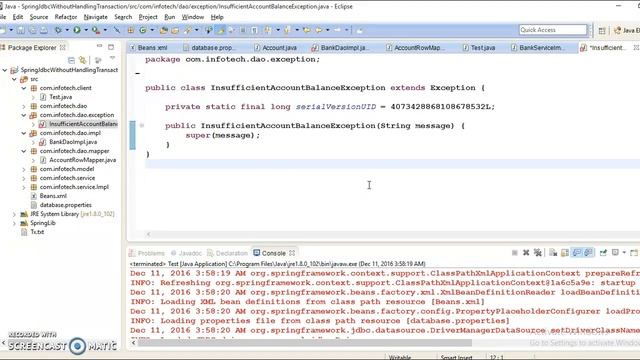Open the Refactor menu

[x=66, y=17]
